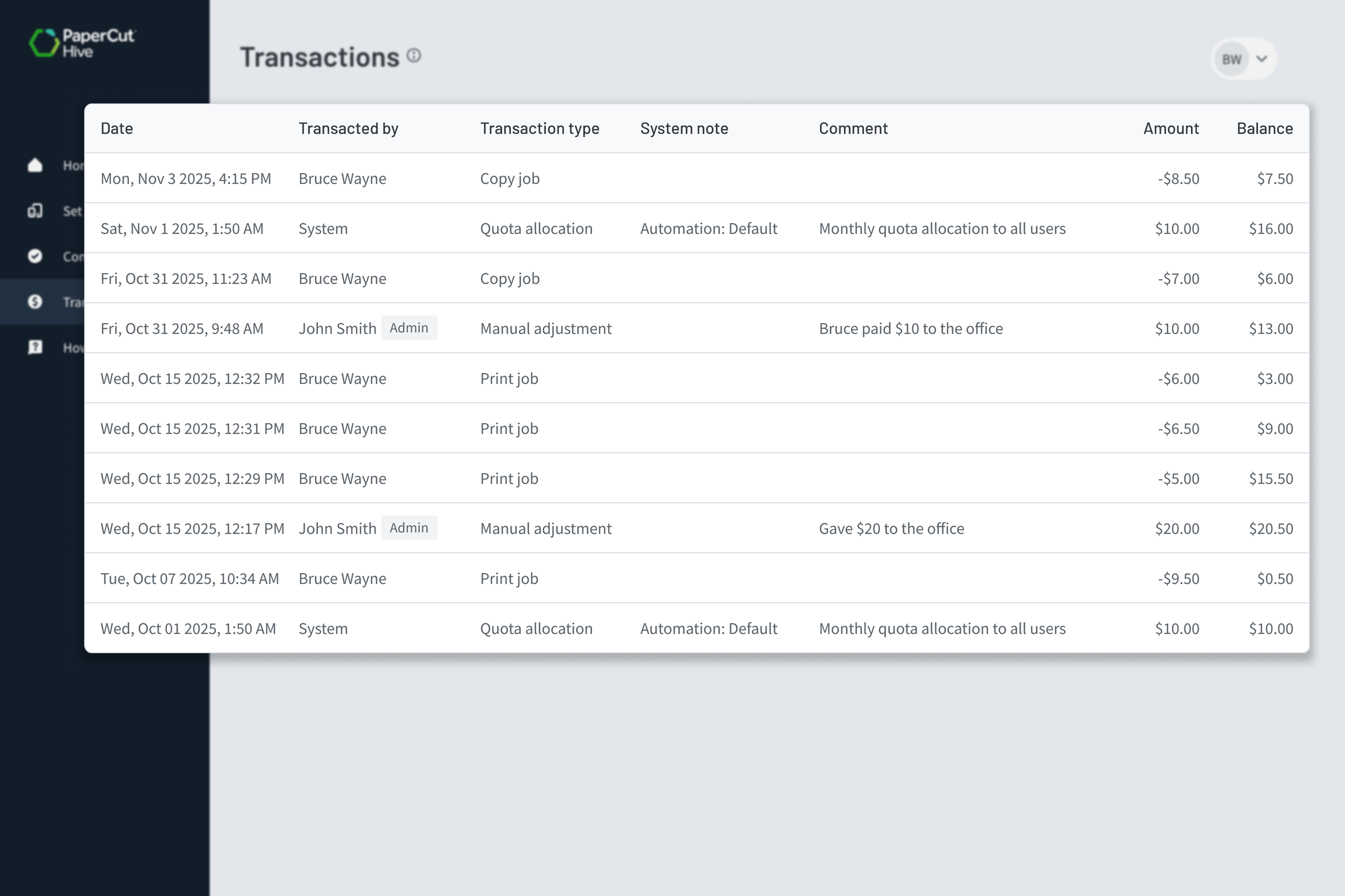The height and width of the screenshot is (896, 1345).
Task: Click the Transaction type column header
Action: click(539, 128)
